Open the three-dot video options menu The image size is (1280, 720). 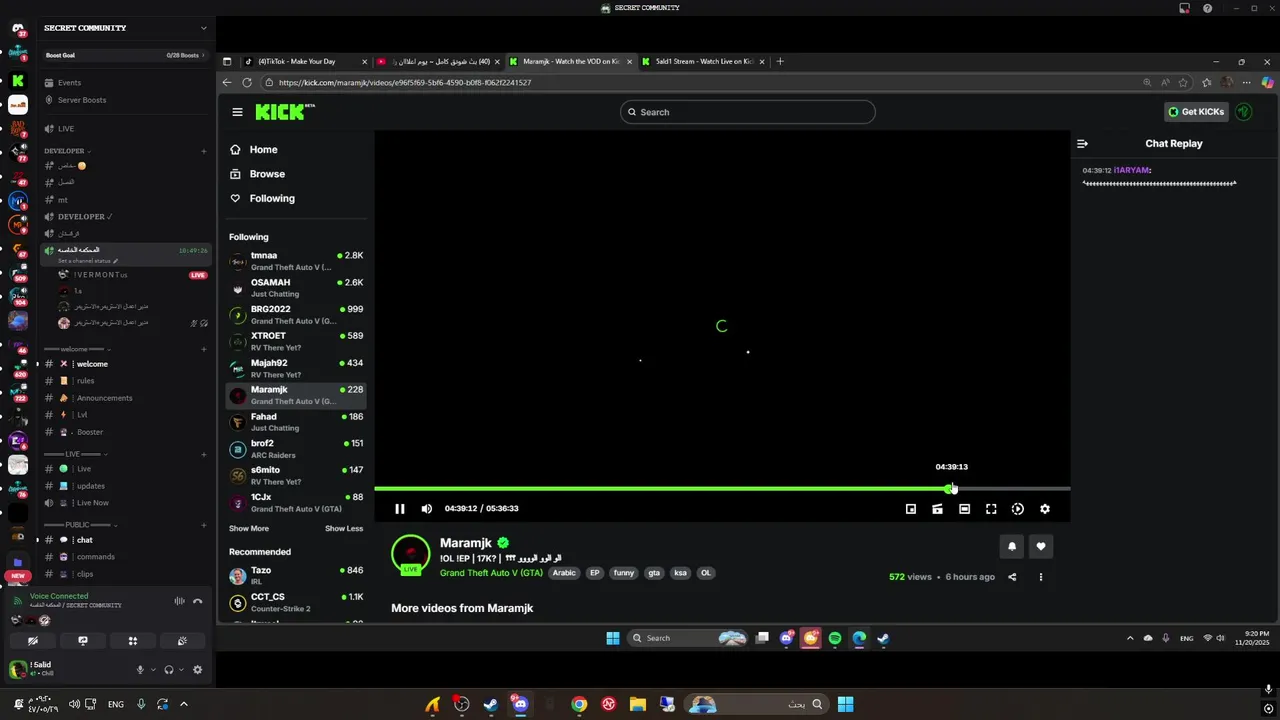(1041, 577)
